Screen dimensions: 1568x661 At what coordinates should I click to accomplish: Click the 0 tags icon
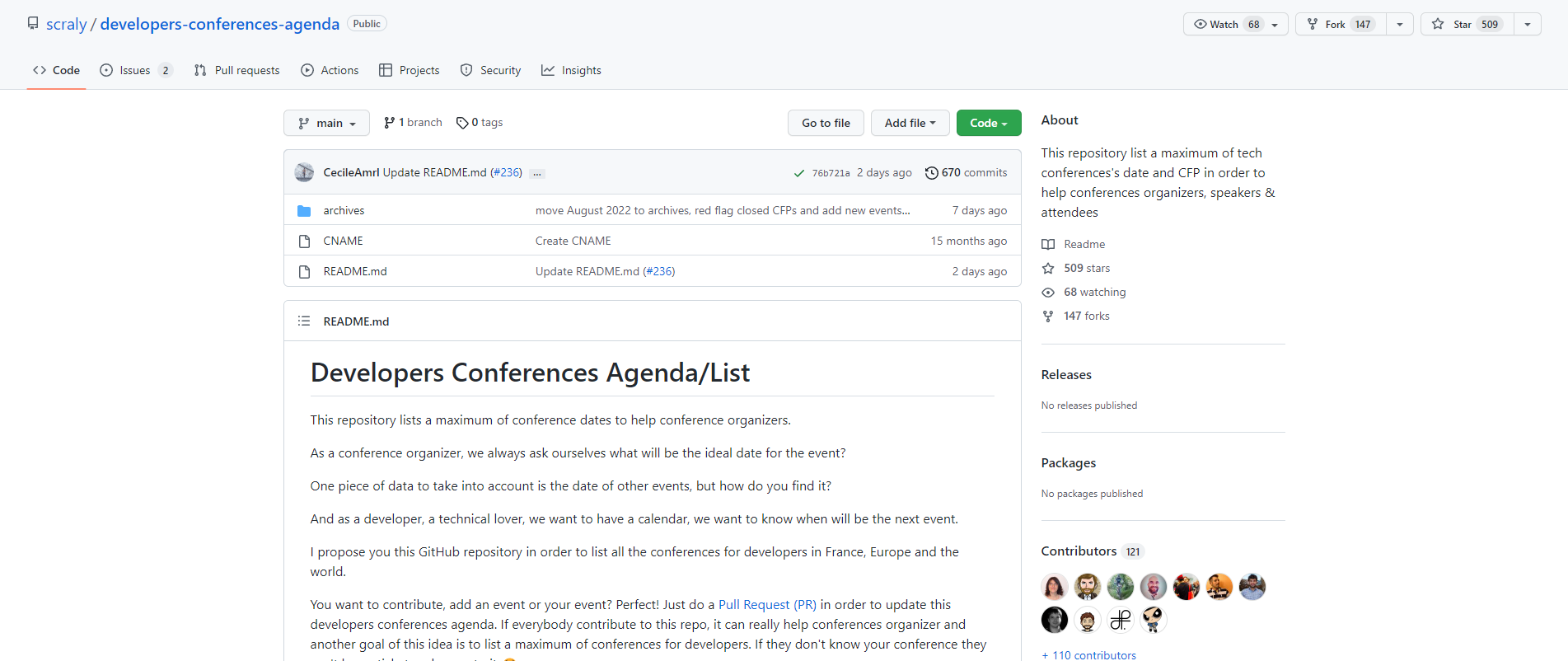click(x=462, y=123)
